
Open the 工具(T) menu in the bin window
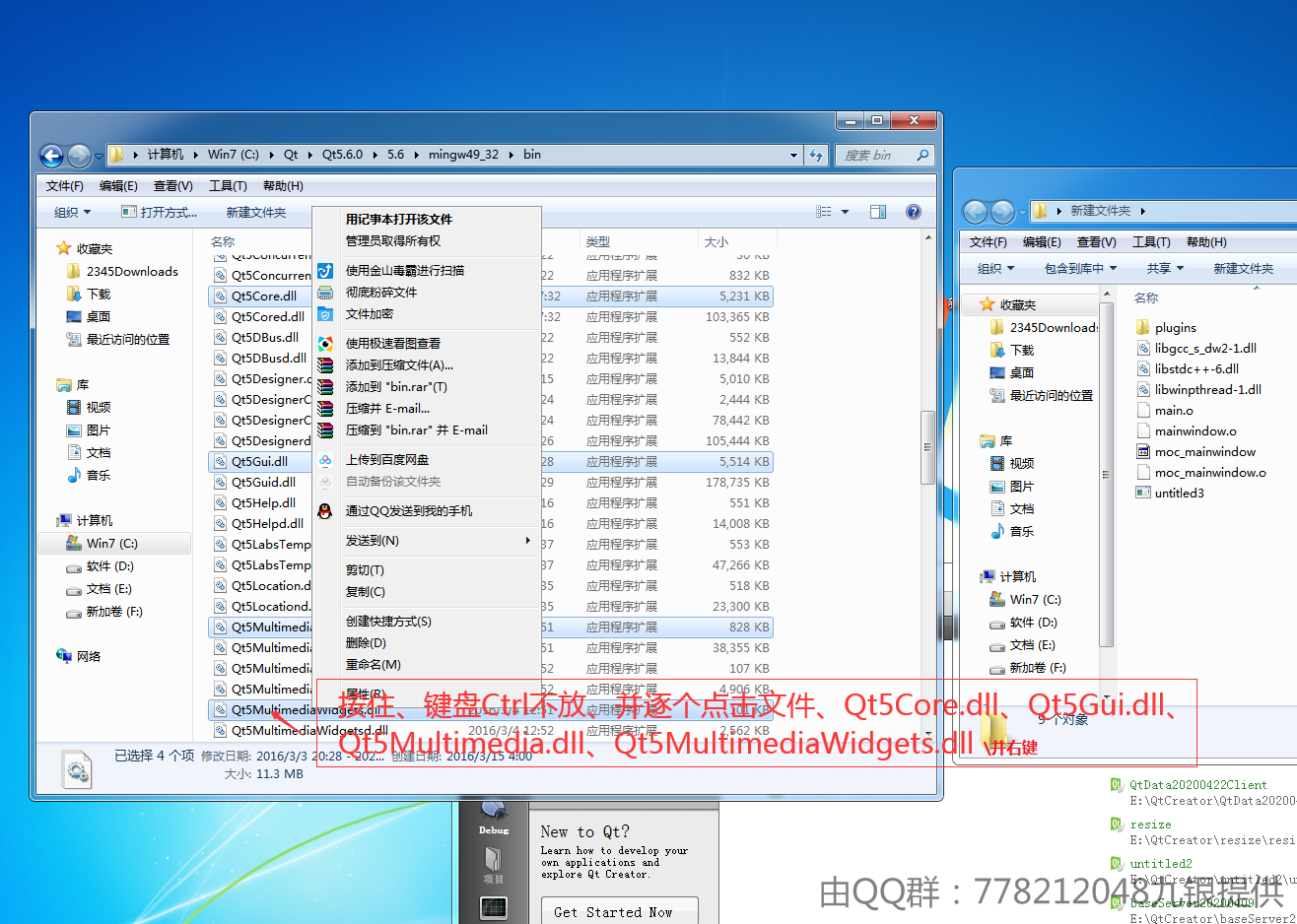pos(227,186)
